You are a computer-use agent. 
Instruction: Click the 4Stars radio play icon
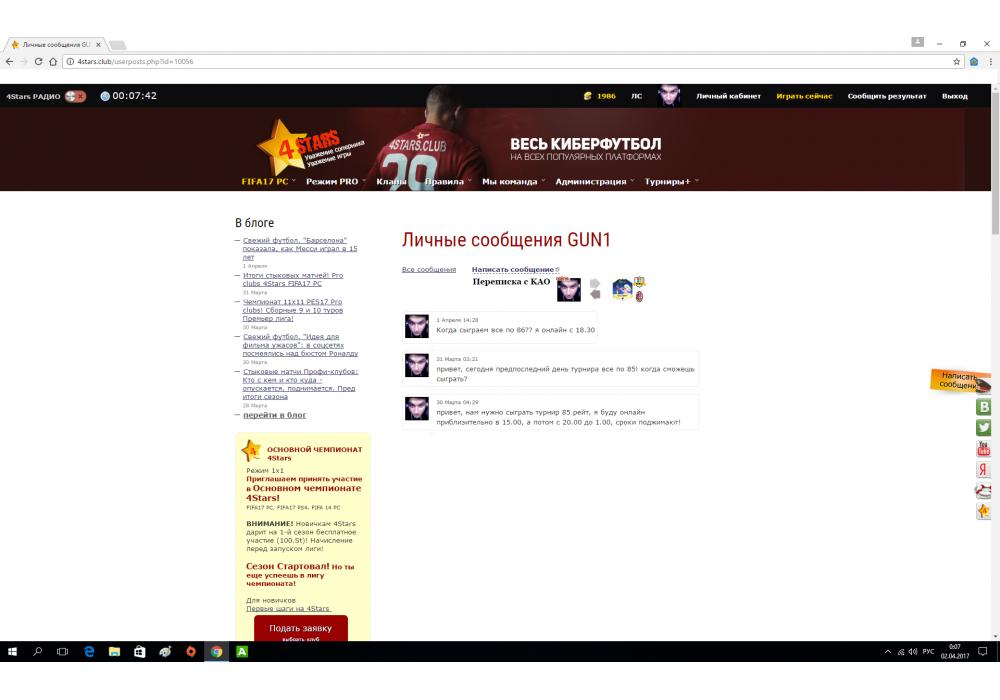(75, 96)
